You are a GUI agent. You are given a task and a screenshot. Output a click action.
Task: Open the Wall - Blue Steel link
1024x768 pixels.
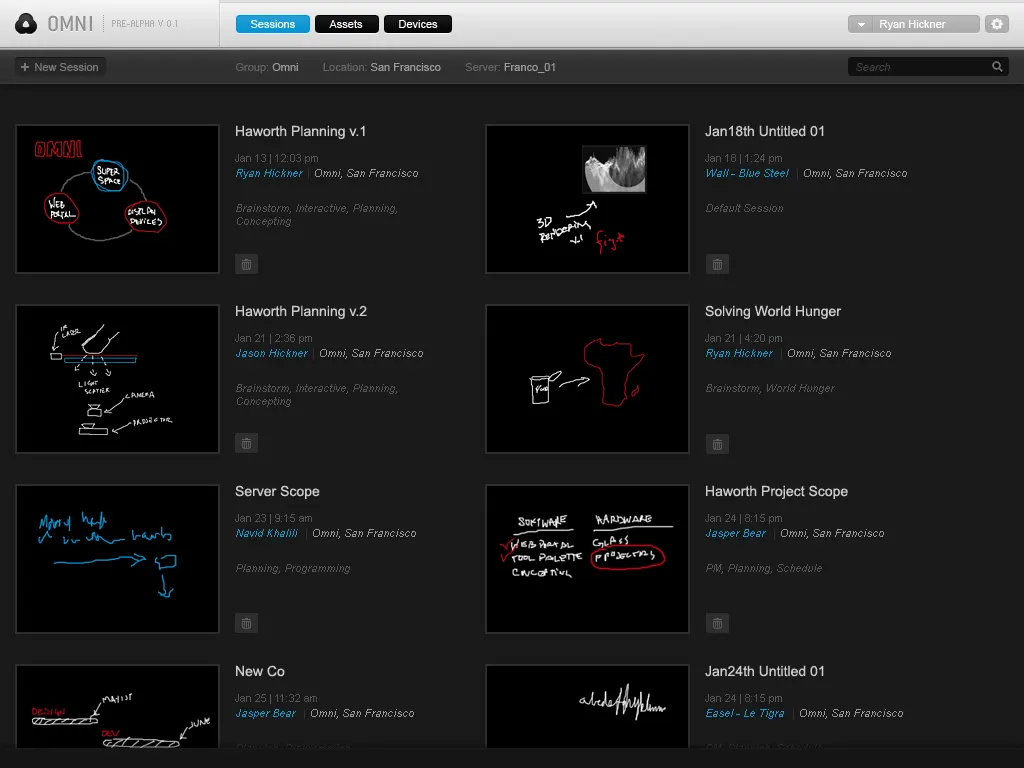[747, 173]
